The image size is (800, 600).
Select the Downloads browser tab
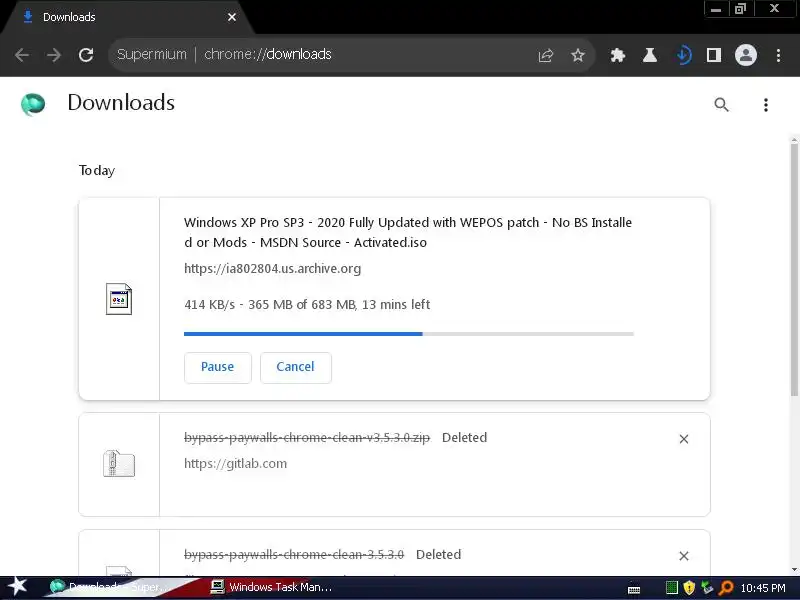point(124,17)
